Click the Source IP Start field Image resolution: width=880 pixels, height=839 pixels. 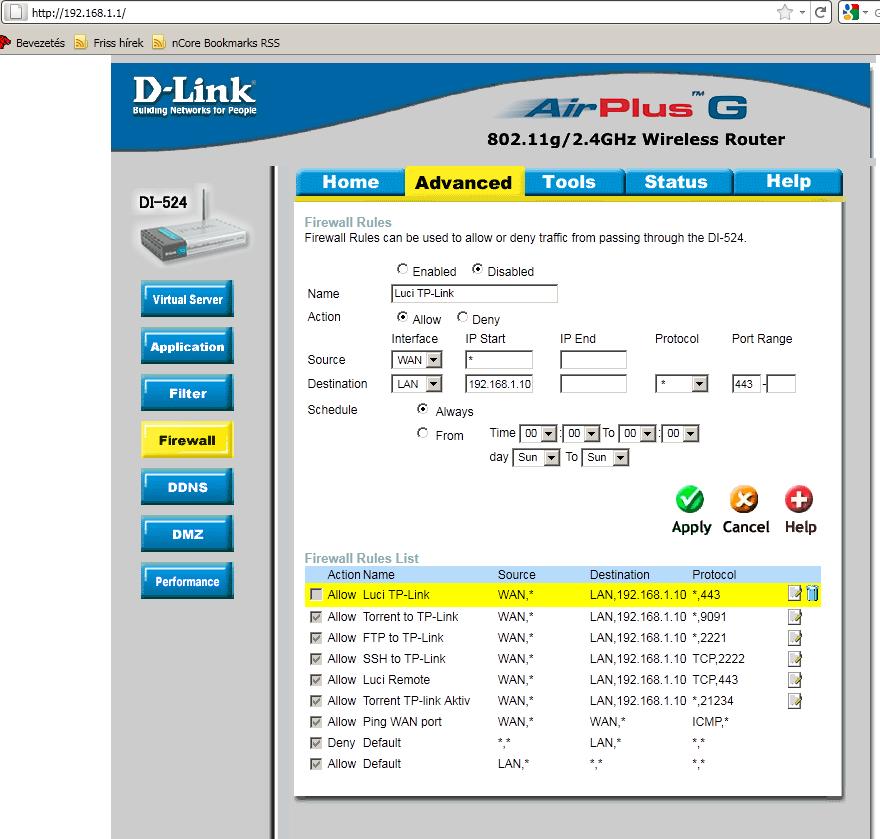(x=499, y=360)
